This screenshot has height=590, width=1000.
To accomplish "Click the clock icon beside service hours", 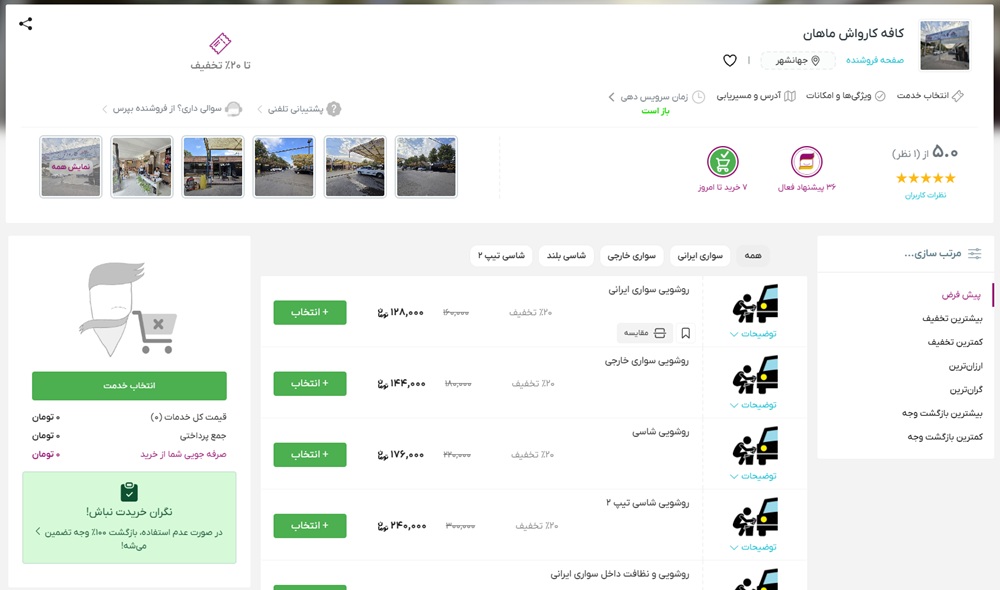I will click(x=698, y=97).
